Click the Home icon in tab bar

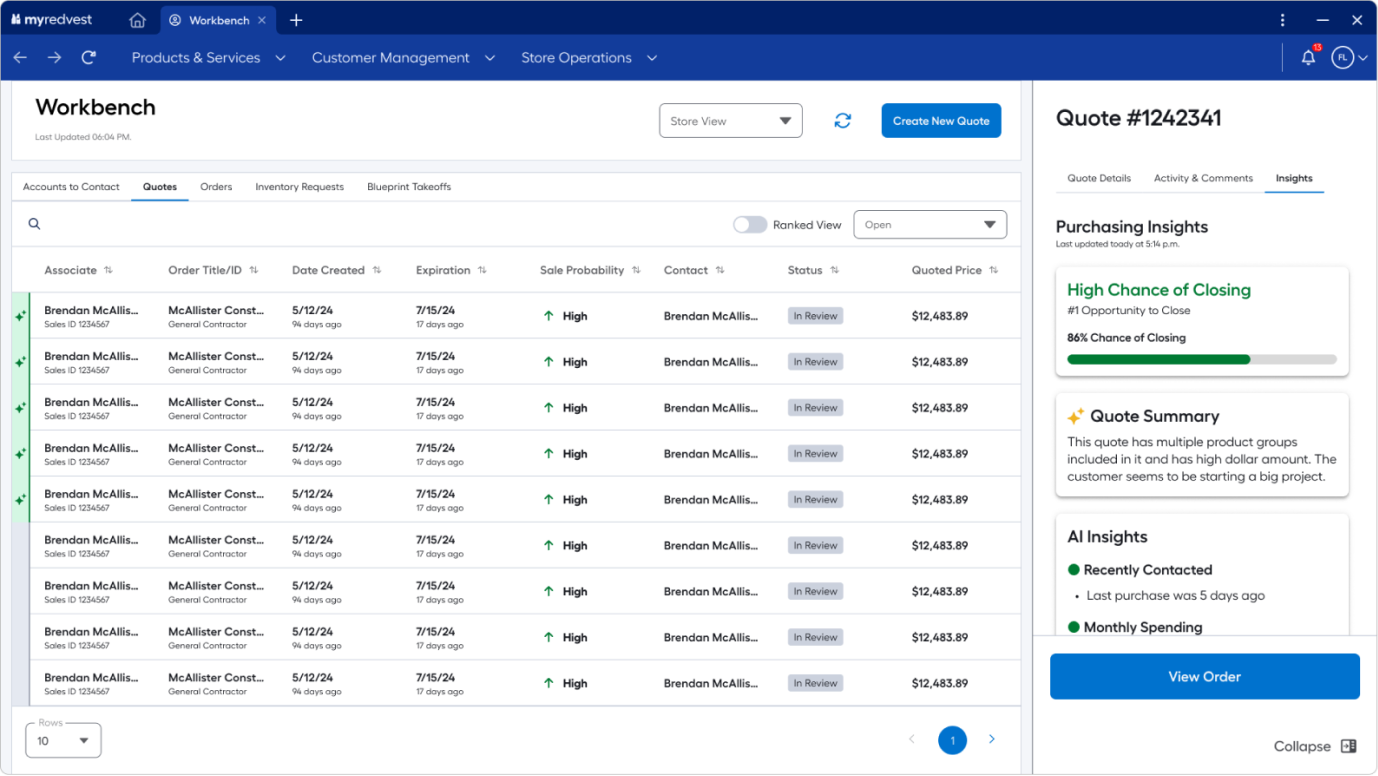click(138, 20)
